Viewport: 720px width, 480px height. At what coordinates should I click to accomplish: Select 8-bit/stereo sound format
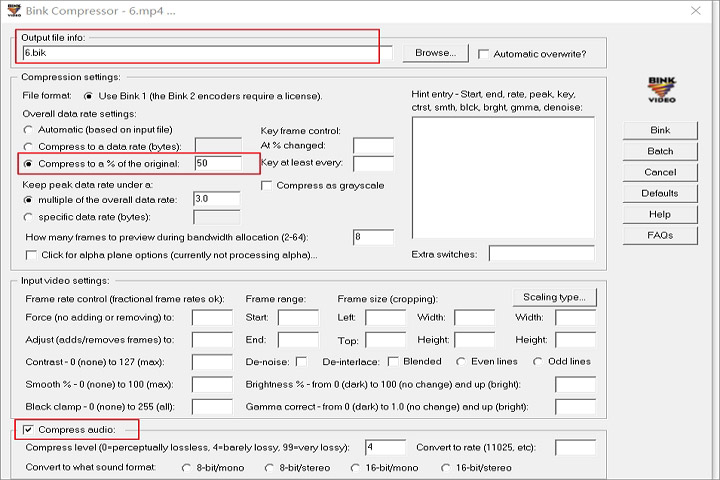click(269, 468)
